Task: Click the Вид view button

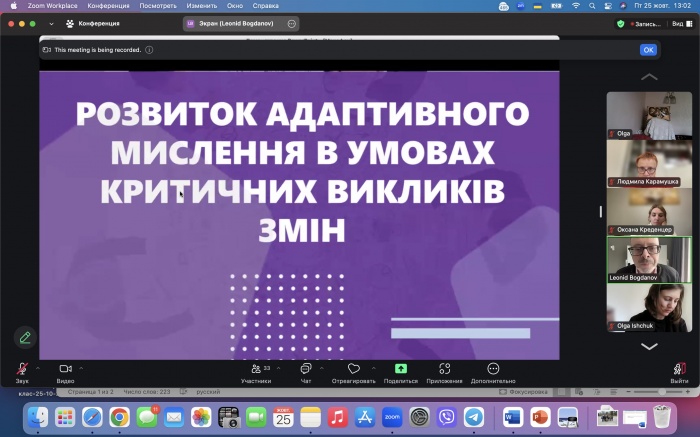Action: [681, 23]
